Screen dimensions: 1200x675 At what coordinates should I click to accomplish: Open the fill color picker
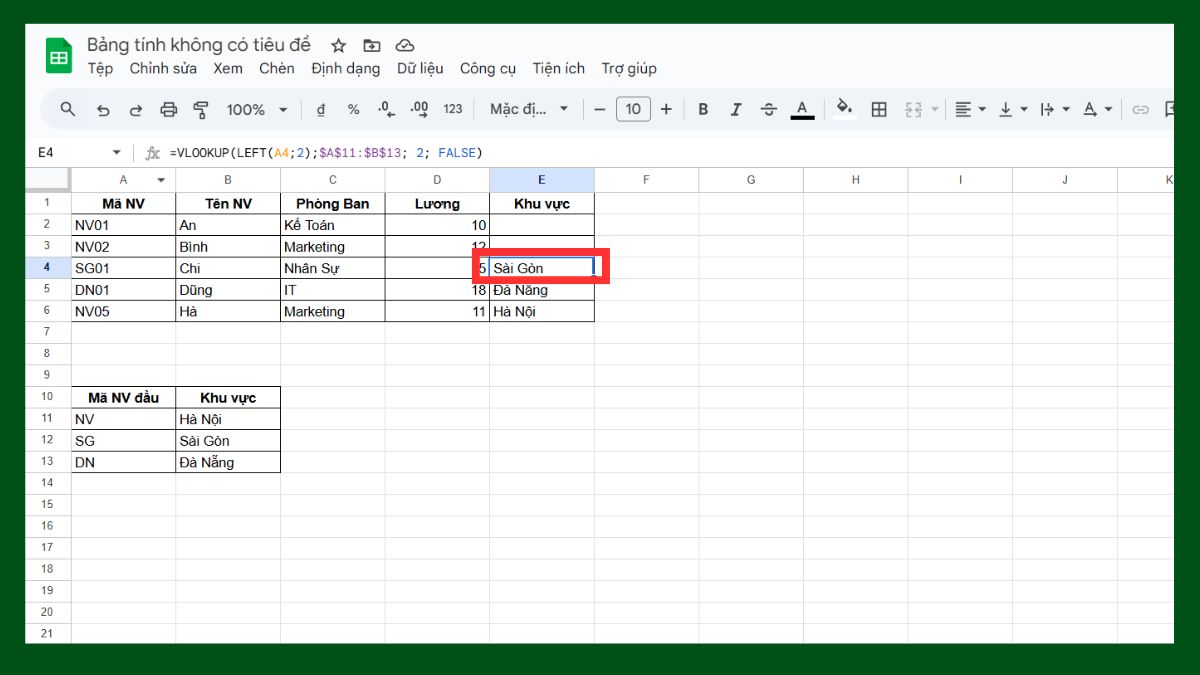844,109
